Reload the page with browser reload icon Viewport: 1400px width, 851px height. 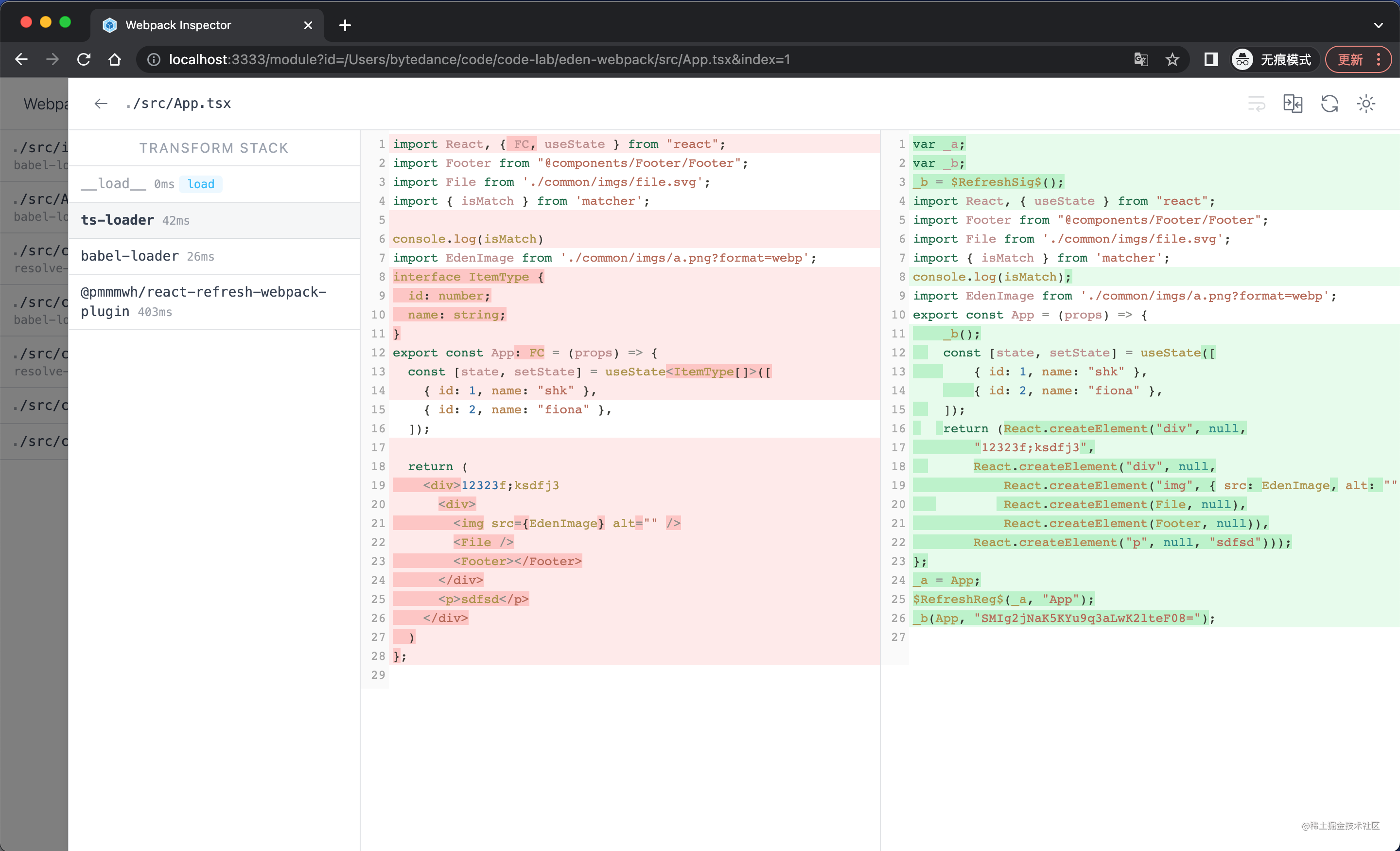[x=84, y=59]
